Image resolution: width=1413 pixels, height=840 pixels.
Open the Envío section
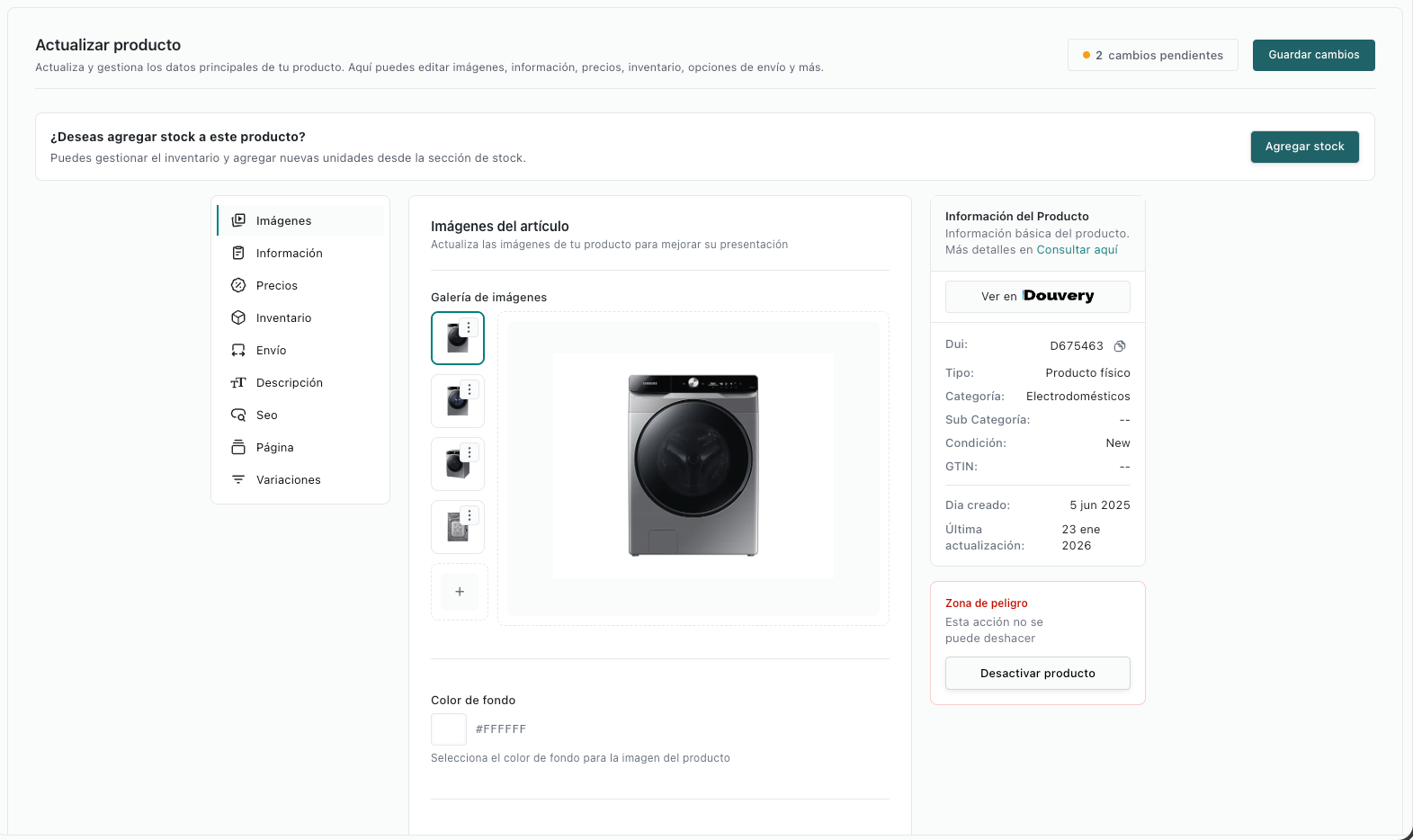[x=300, y=350]
